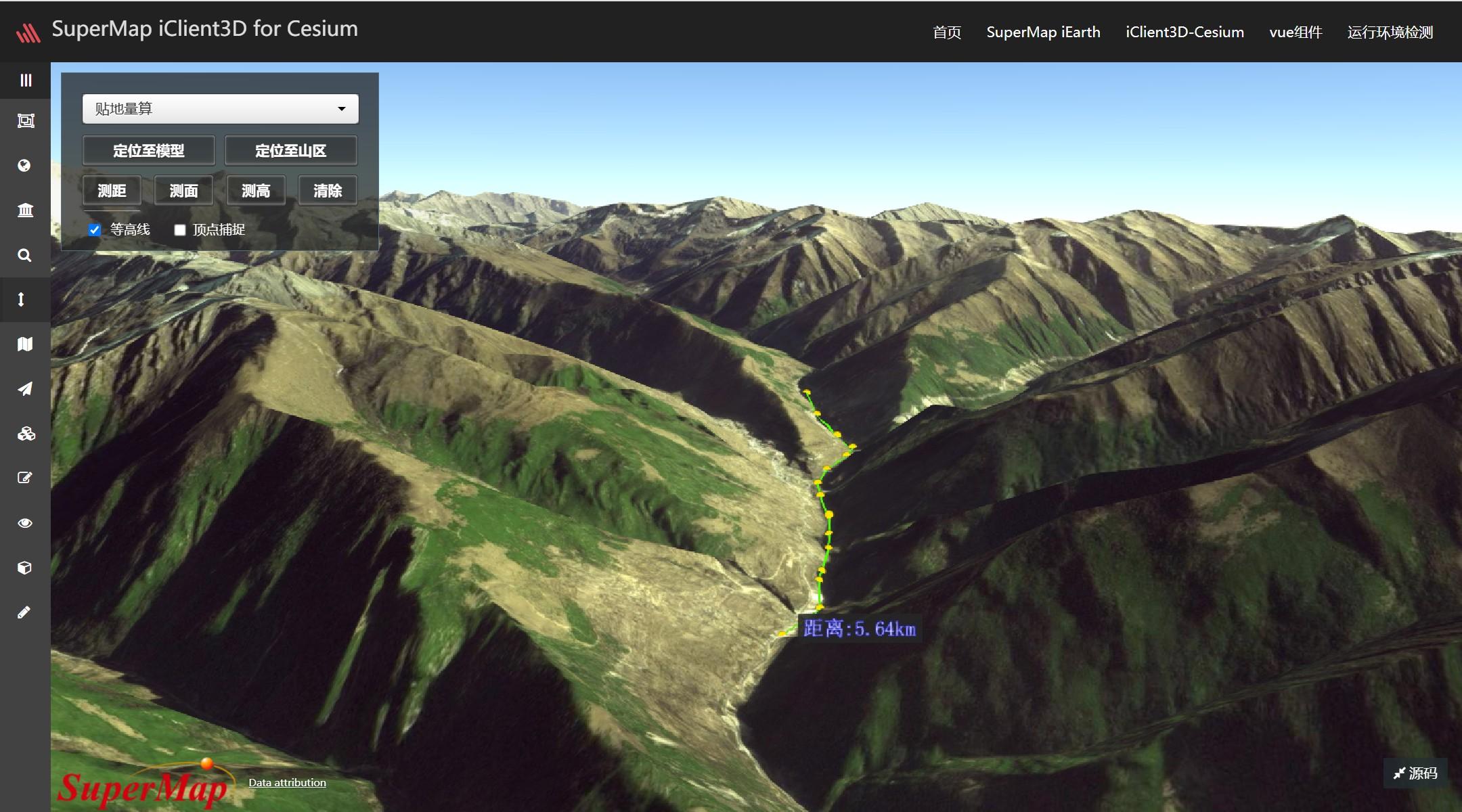The height and width of the screenshot is (812, 1462).
Task: Open the iClient3D-Cesium menu item
Action: point(1184,32)
